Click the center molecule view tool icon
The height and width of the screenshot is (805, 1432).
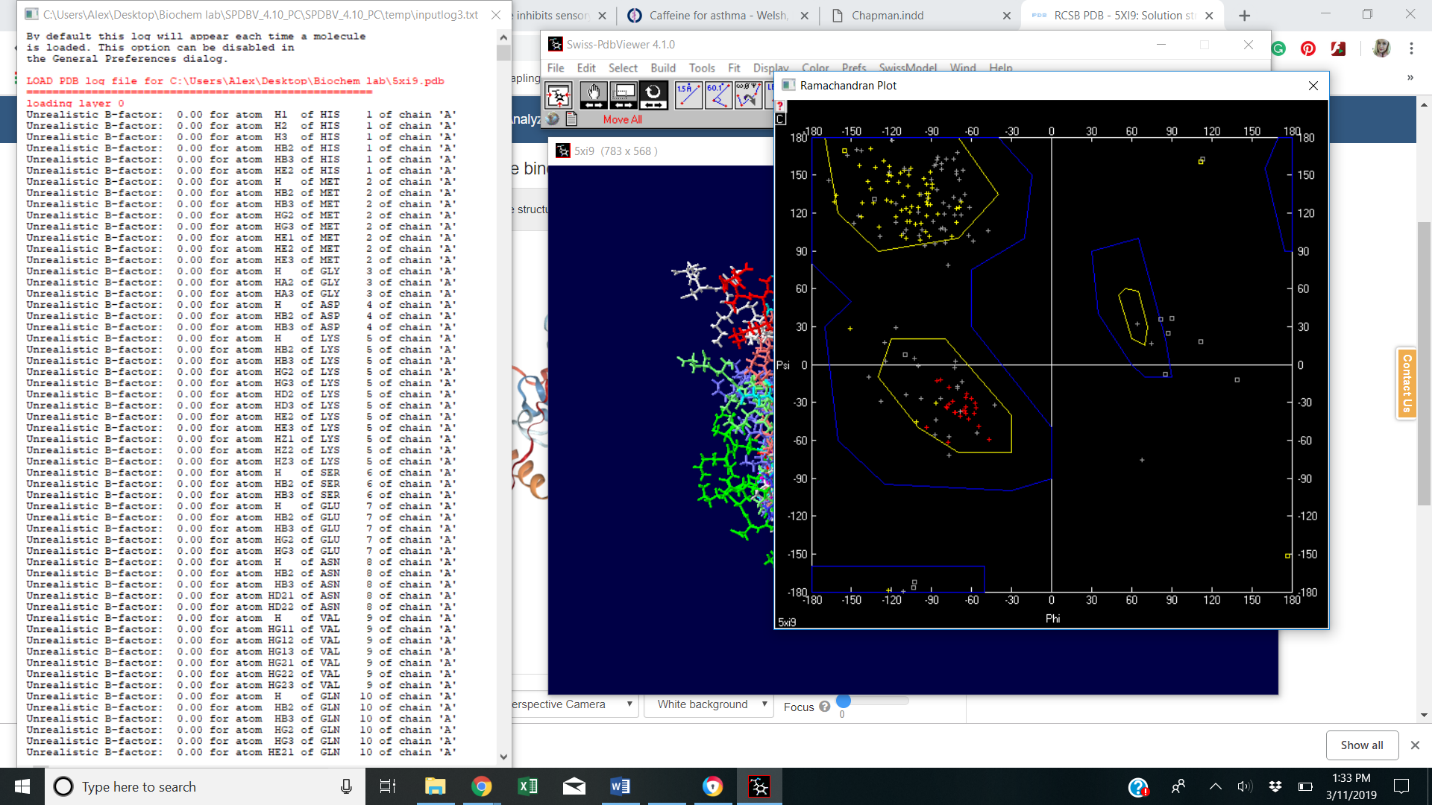click(x=559, y=94)
